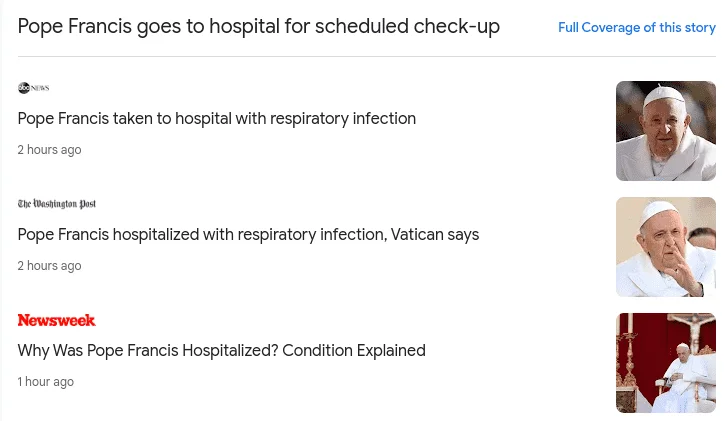Click the ABC News article thumbnail

click(x=666, y=131)
